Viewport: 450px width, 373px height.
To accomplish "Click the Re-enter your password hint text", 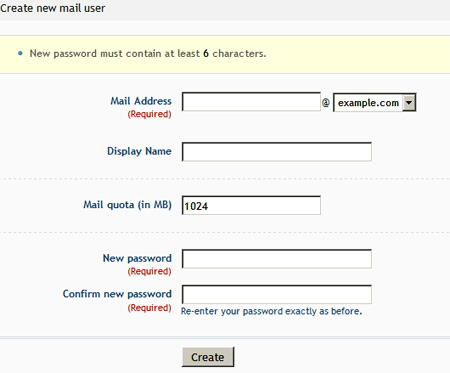I will (x=271, y=311).
